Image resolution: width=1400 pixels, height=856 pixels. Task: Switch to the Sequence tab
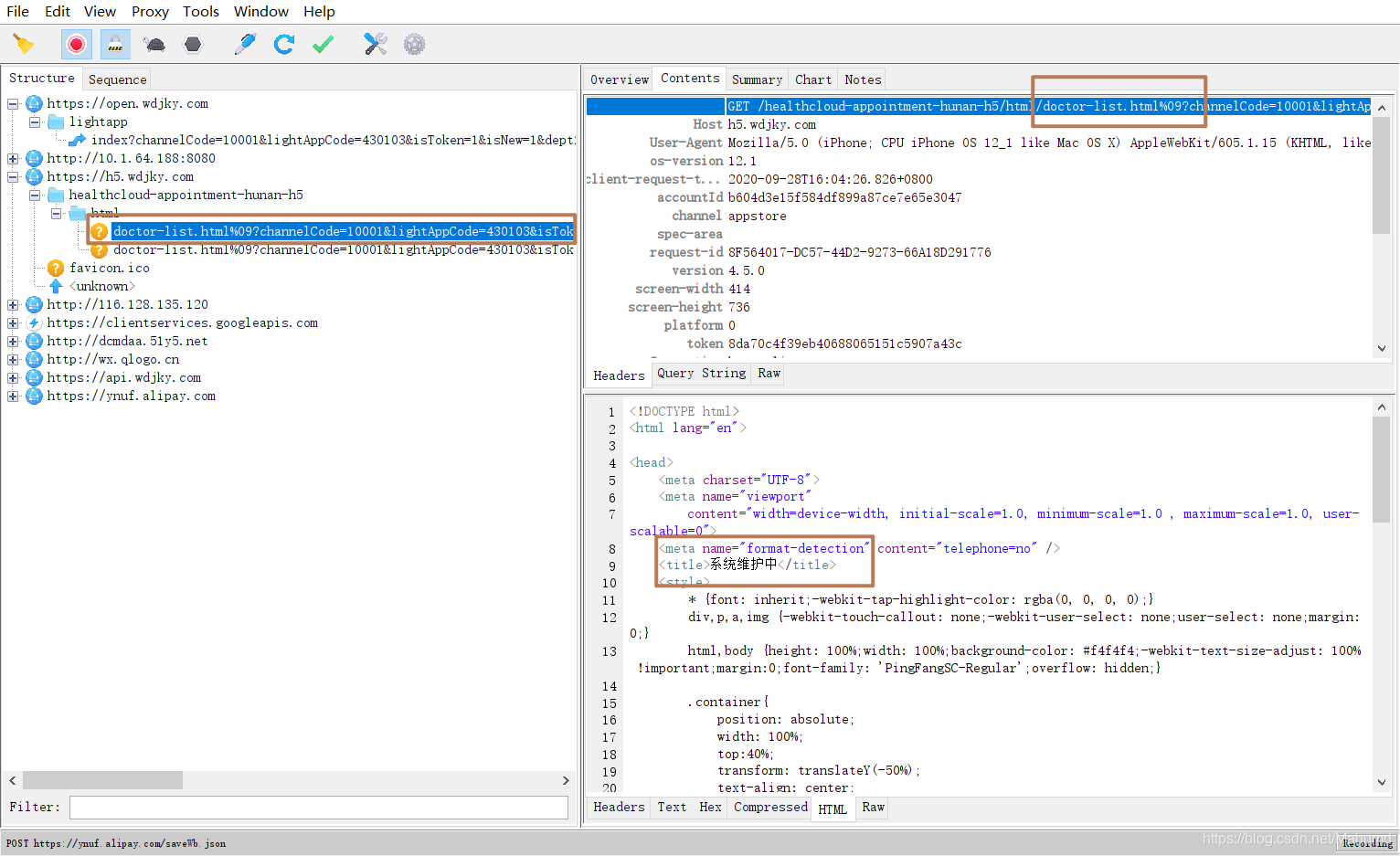[x=117, y=79]
